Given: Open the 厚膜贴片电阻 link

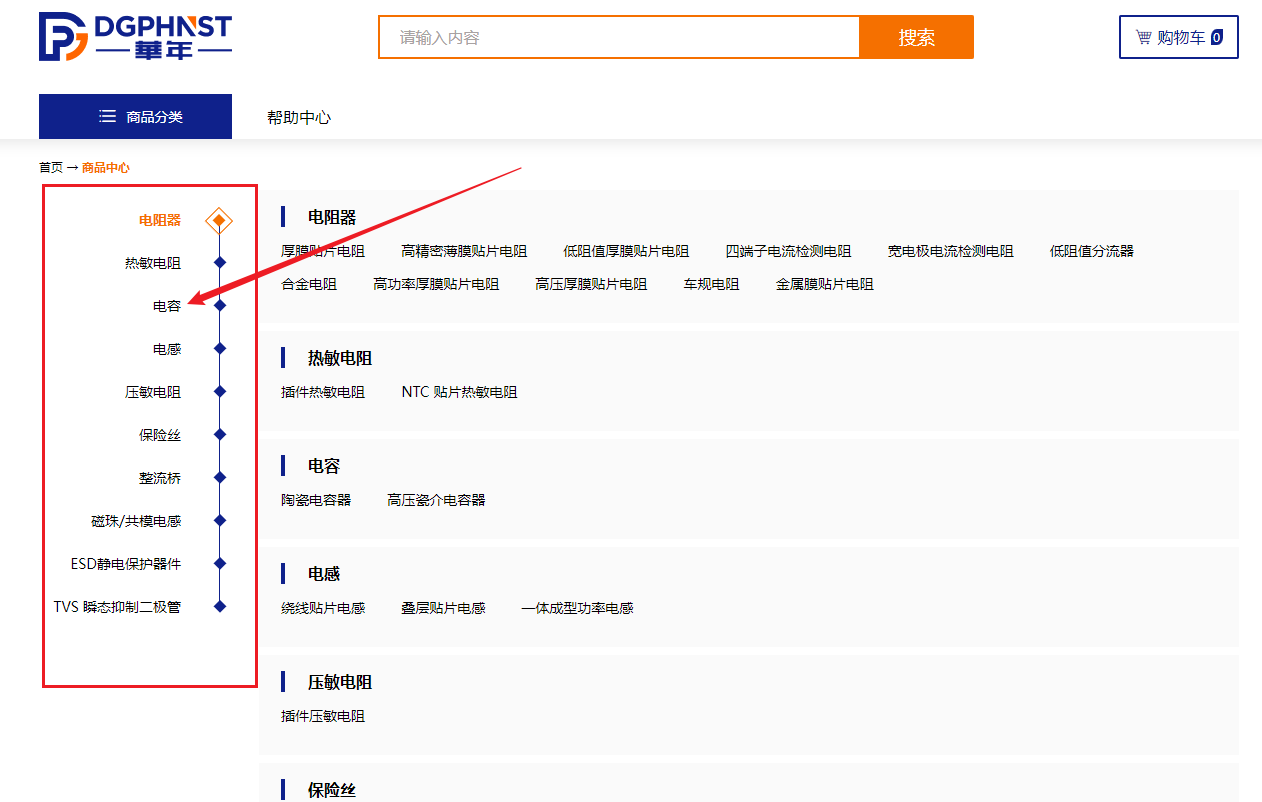Looking at the screenshot, I should point(323,251).
